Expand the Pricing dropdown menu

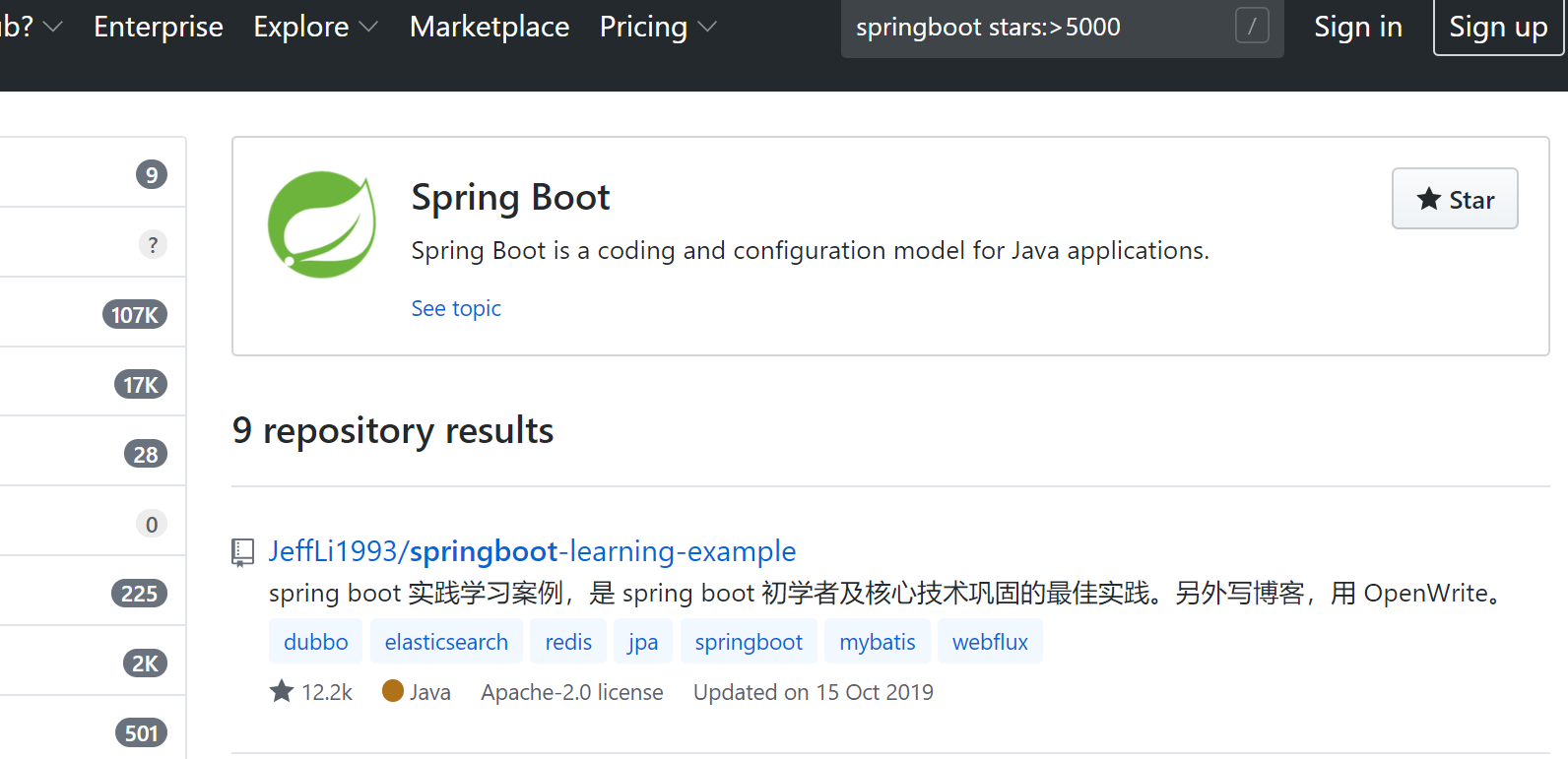point(657,27)
